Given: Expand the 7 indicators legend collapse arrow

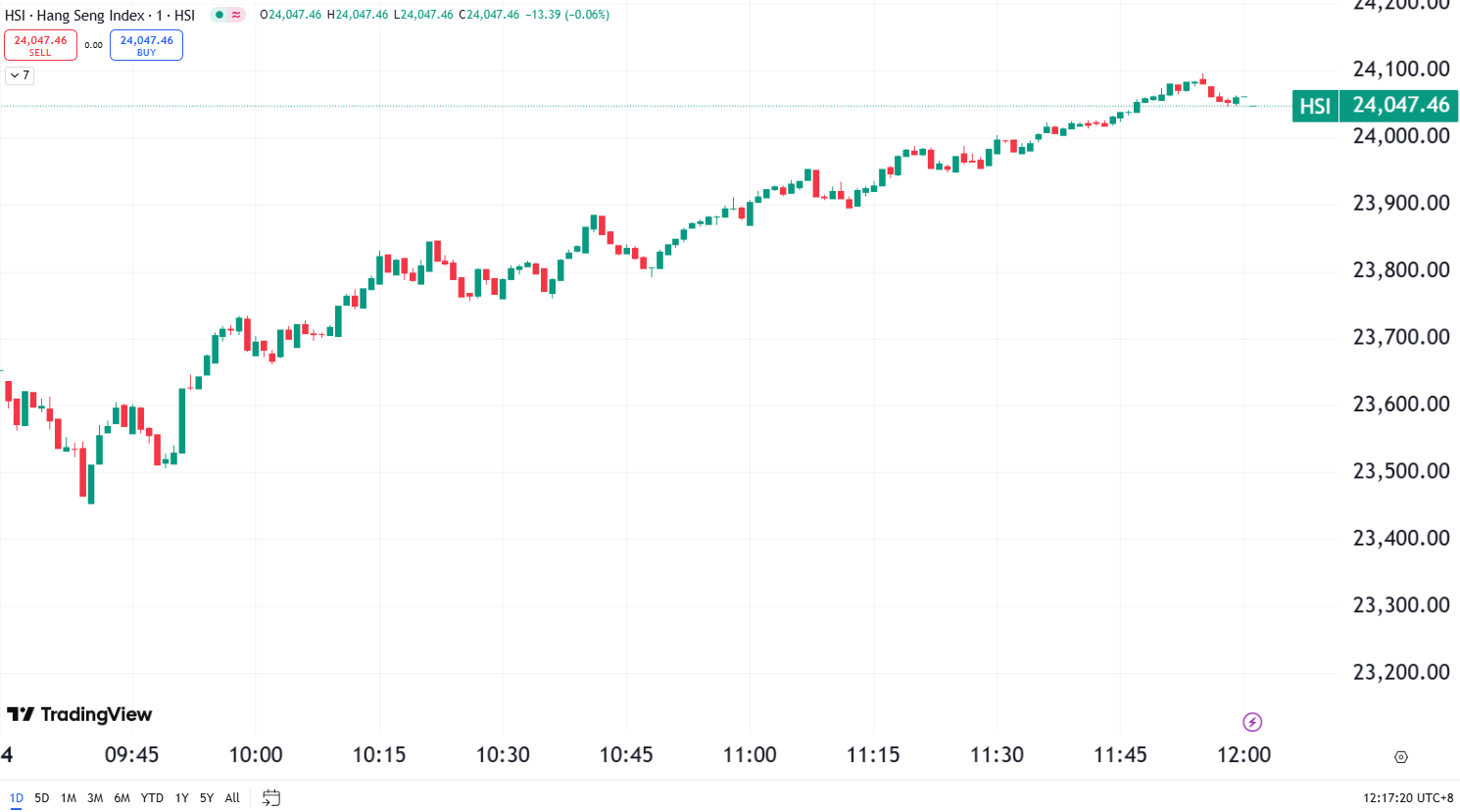Looking at the screenshot, I should (20, 75).
